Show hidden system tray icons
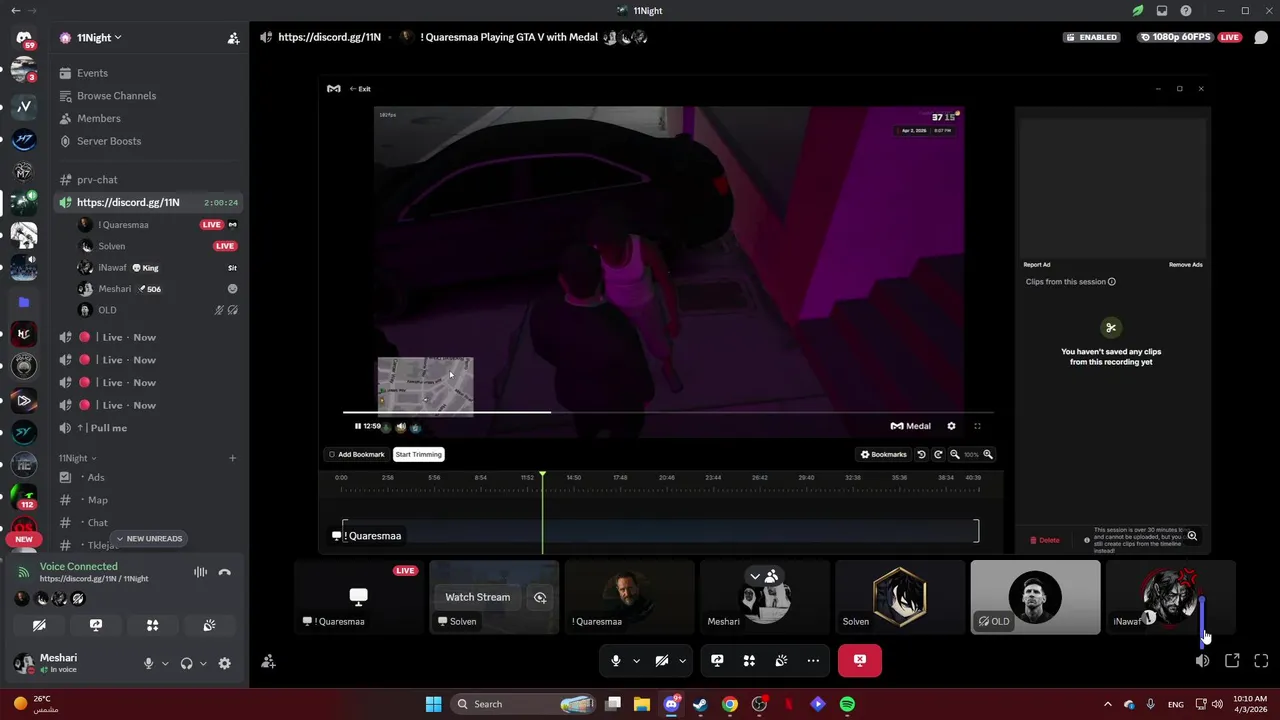Screen dimensions: 1280x720 pos(1107,704)
